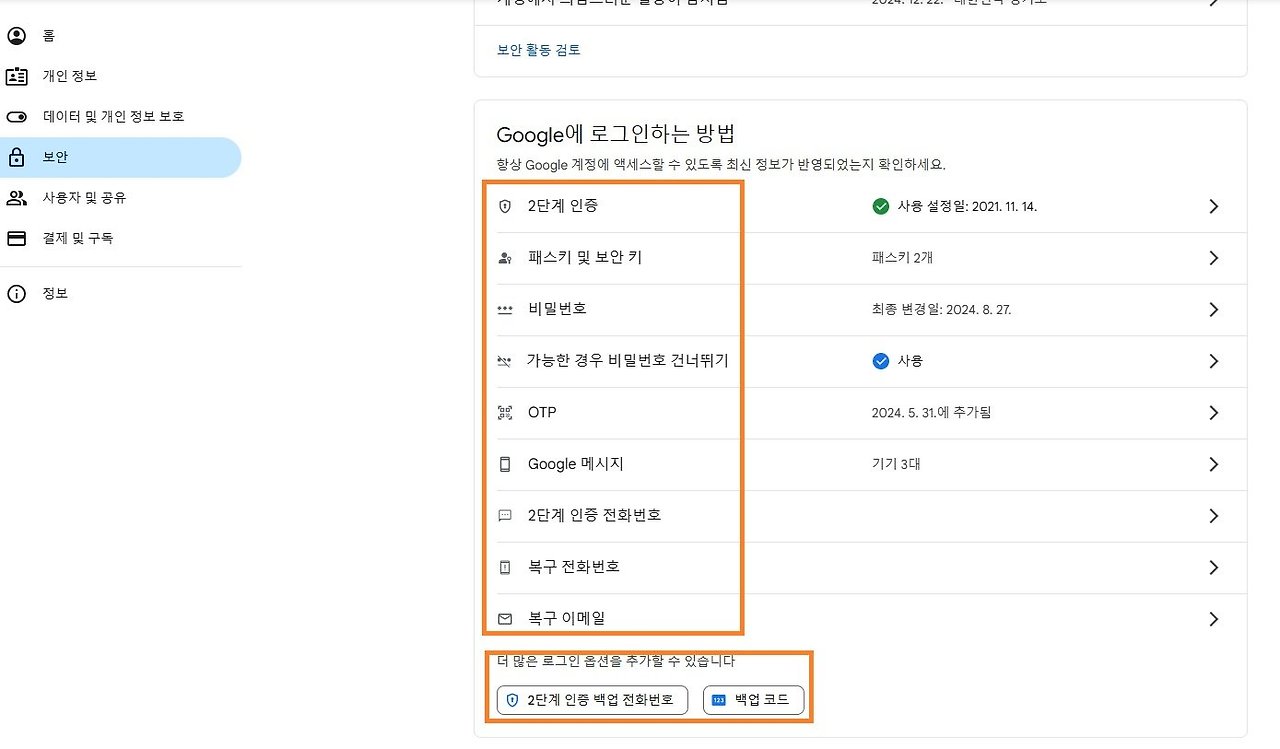The width and height of the screenshot is (1280, 749).
Task: Click the 정보 info icon in sidebar
Action: pos(18,293)
